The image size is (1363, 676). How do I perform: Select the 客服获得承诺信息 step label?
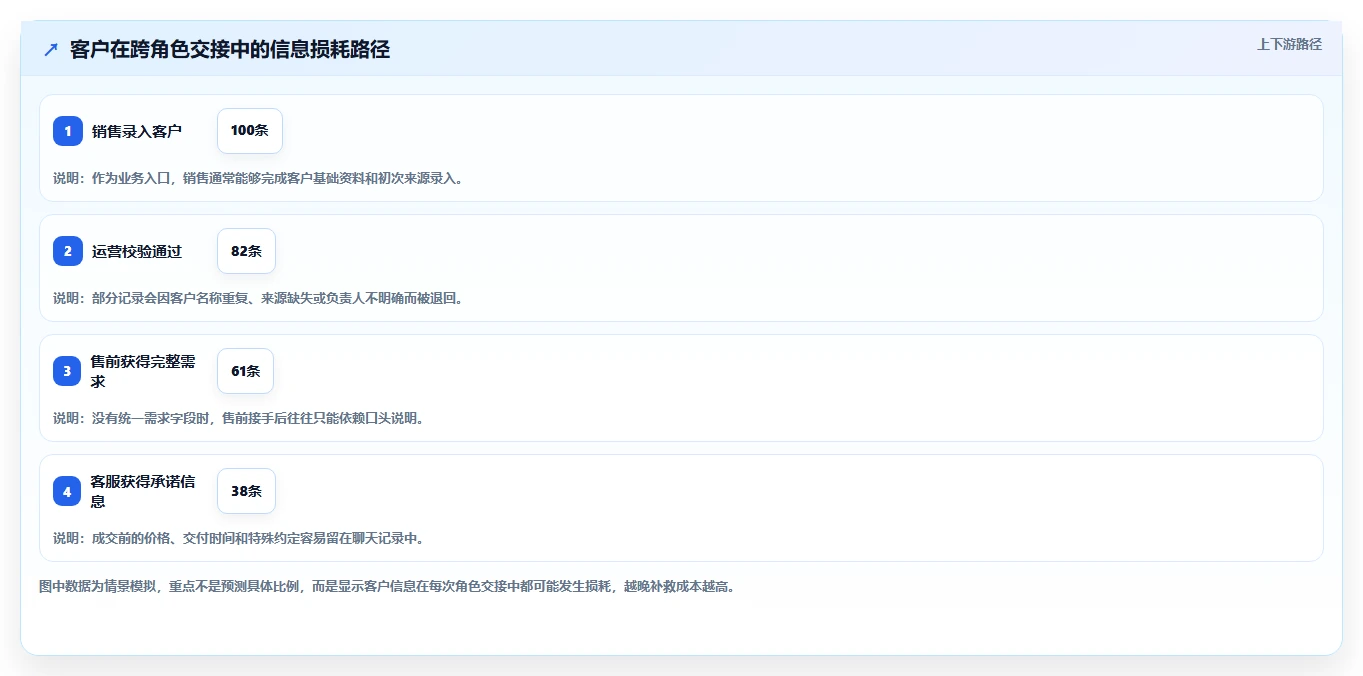143,491
